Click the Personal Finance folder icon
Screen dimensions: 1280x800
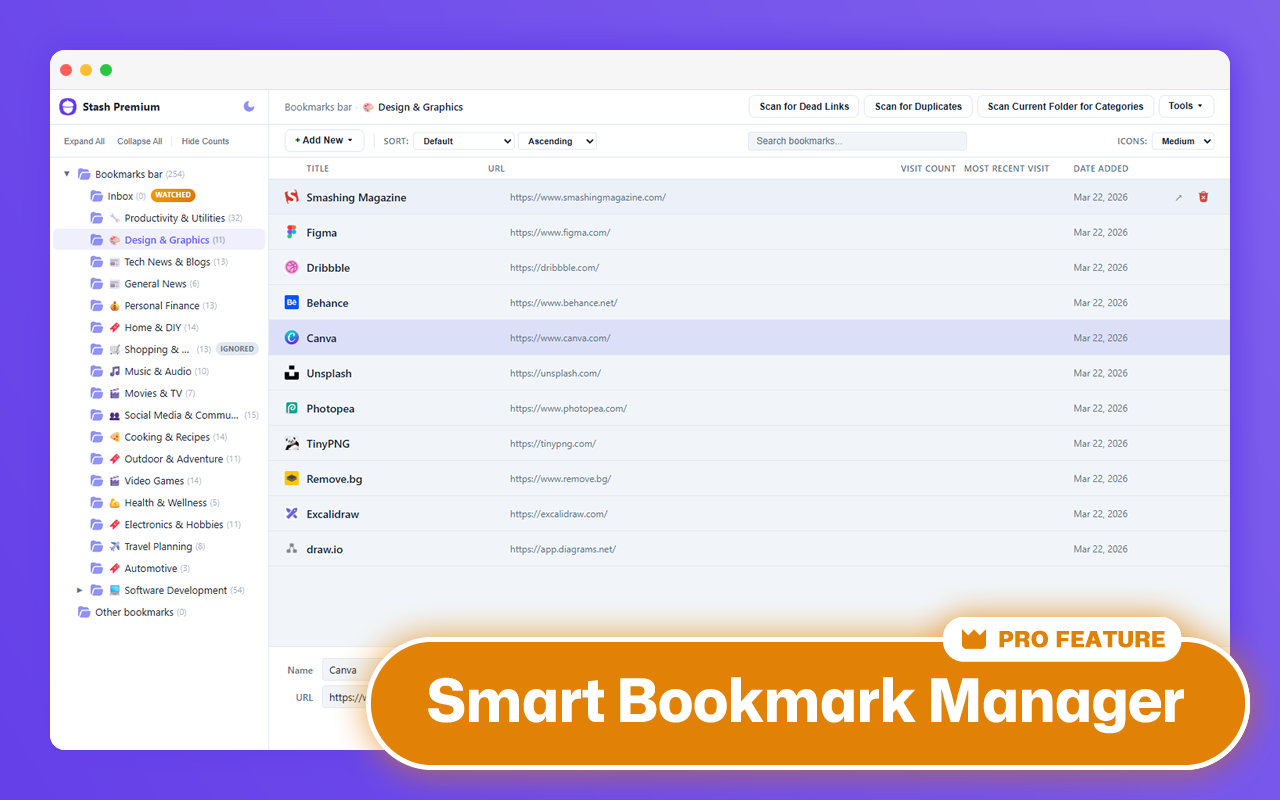[97, 305]
